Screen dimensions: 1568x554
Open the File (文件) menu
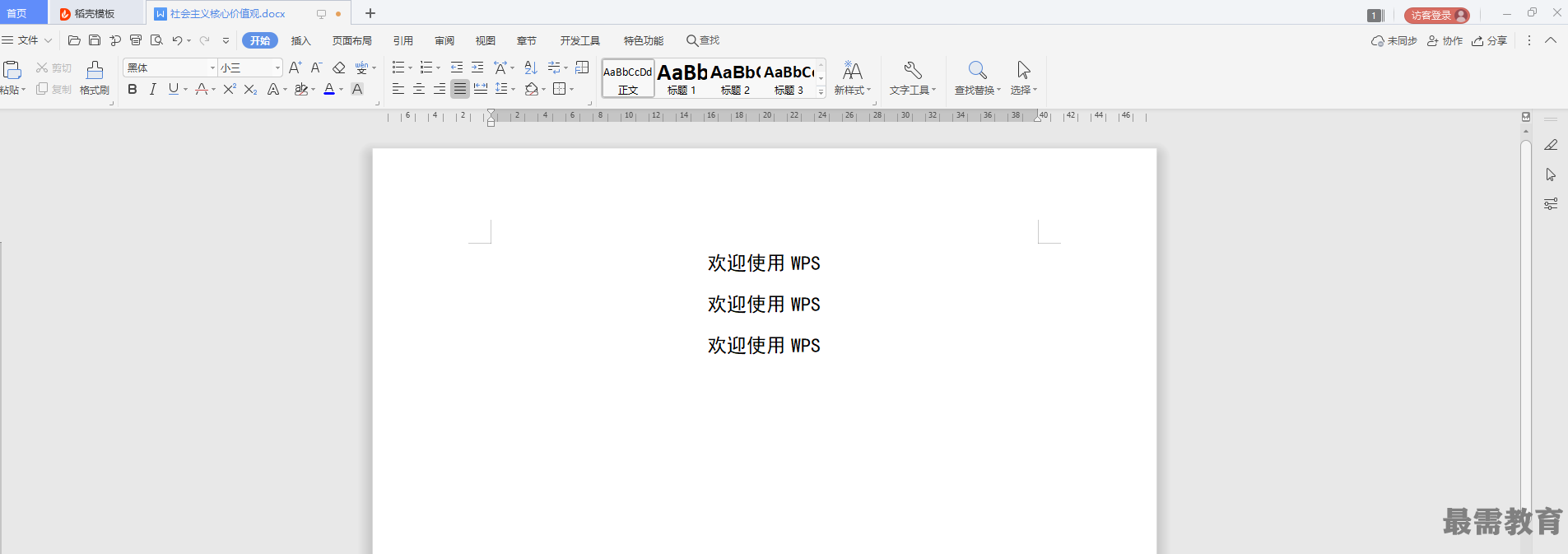click(x=27, y=40)
